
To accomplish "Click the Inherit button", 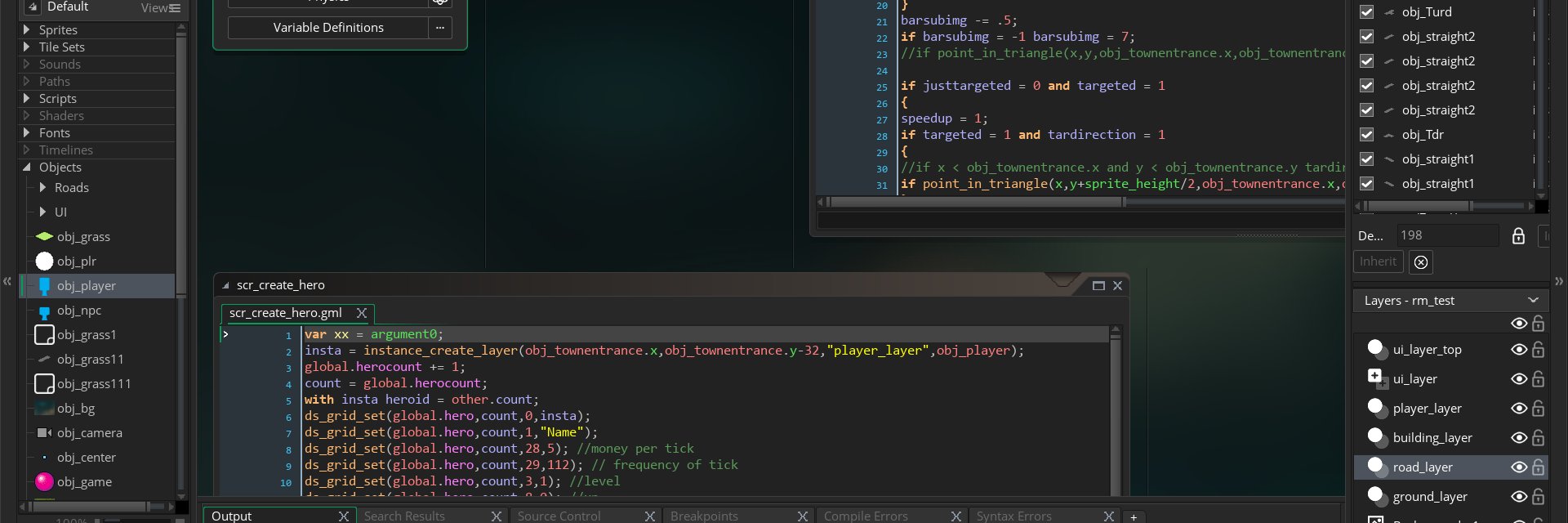I will click(x=1378, y=261).
